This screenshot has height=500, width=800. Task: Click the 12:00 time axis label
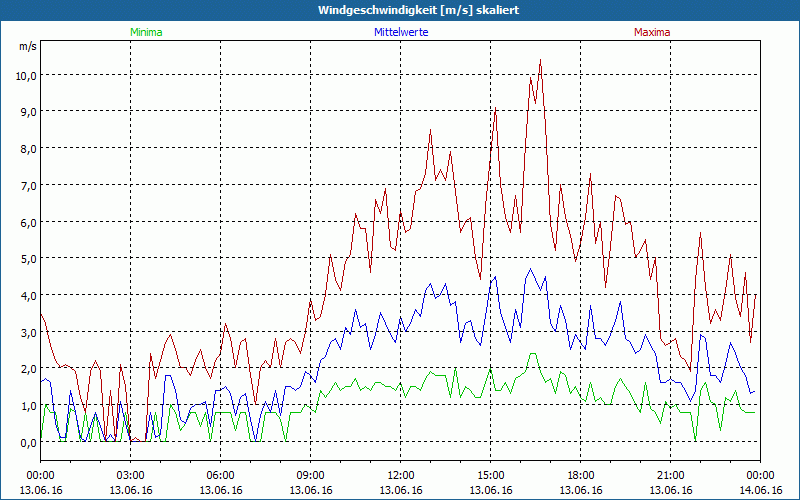tap(401, 476)
